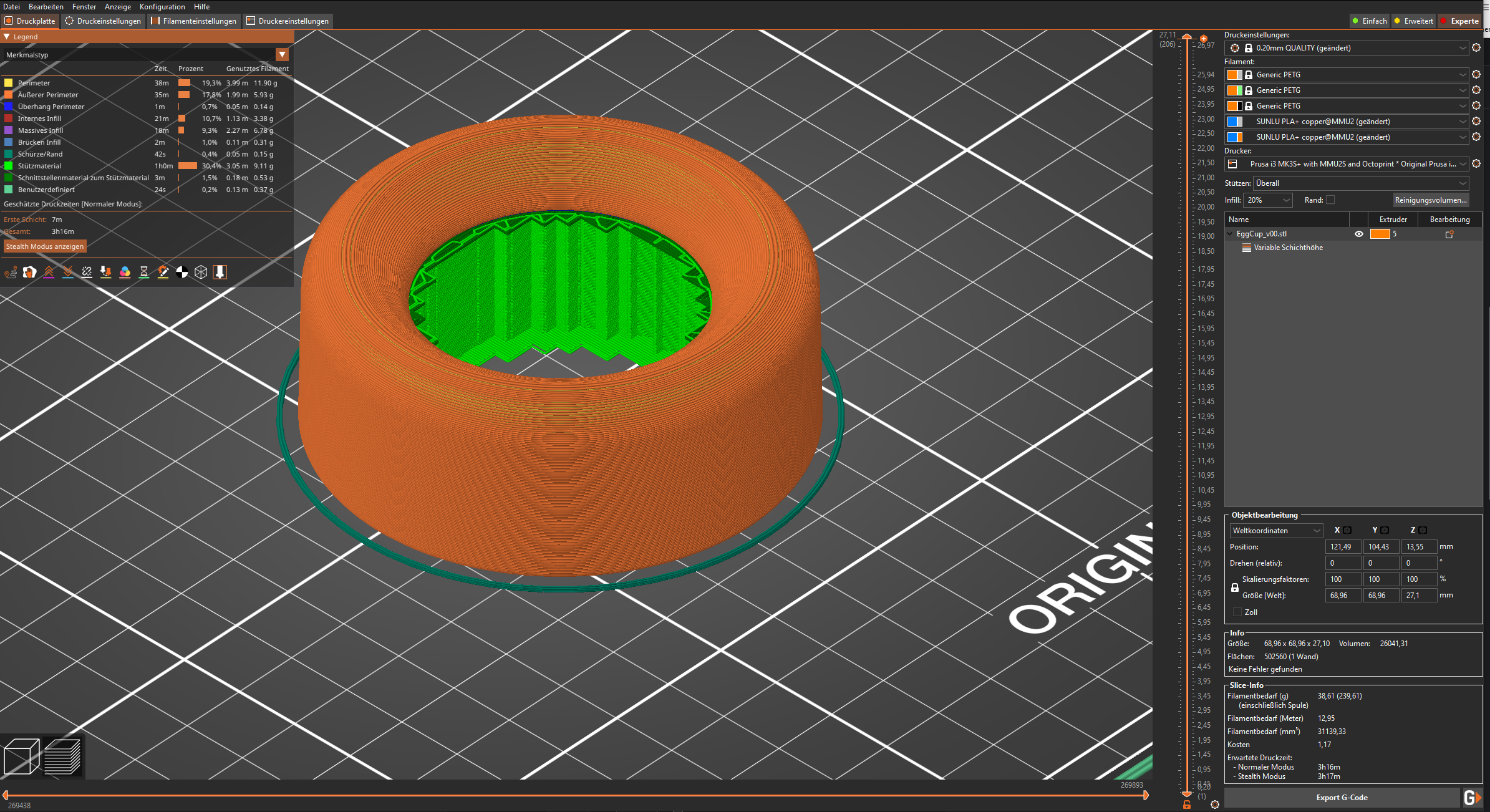Switch to Druckereinstellungen tab

click(x=288, y=21)
